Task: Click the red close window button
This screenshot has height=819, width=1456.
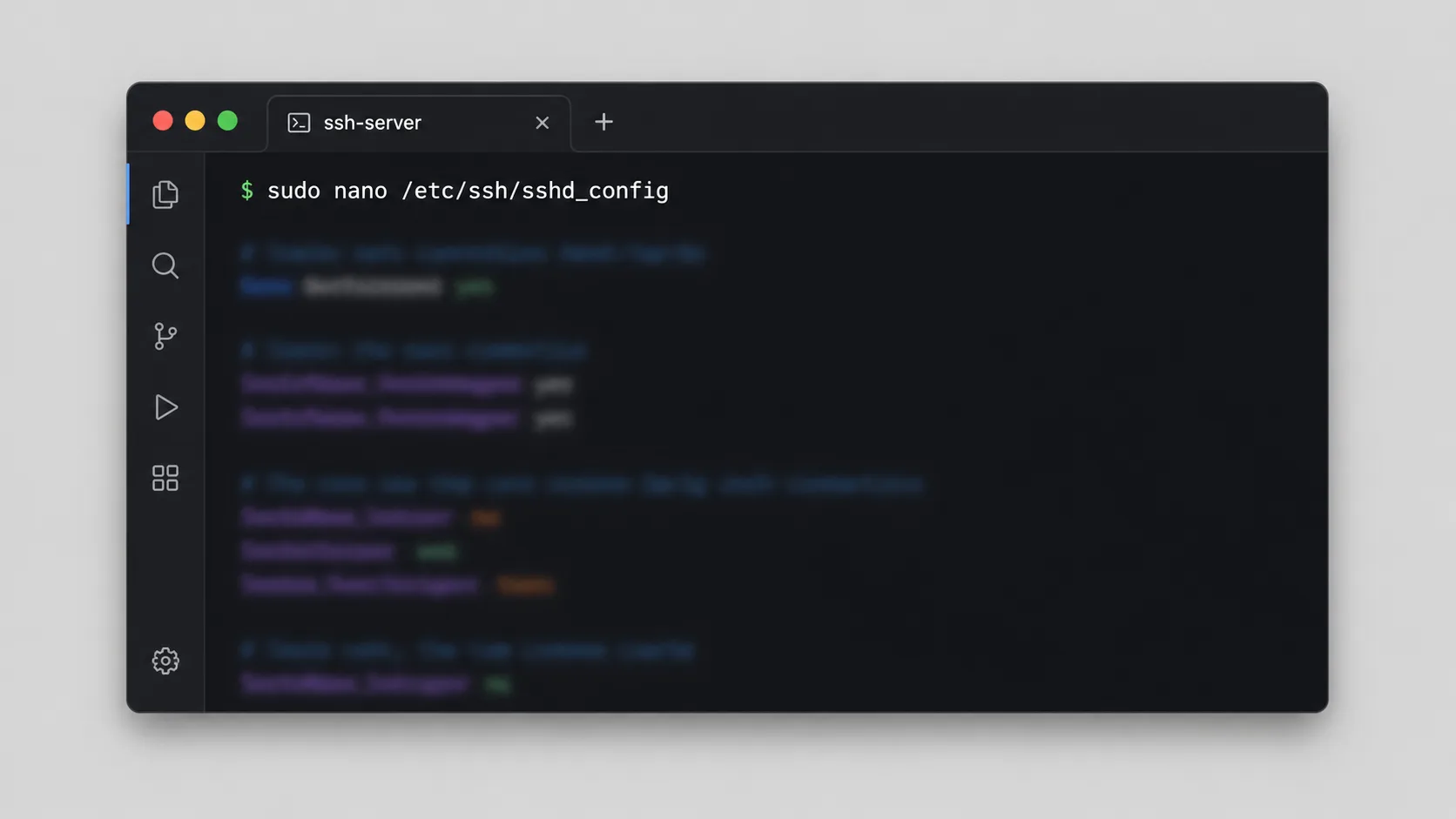Action: [x=163, y=121]
